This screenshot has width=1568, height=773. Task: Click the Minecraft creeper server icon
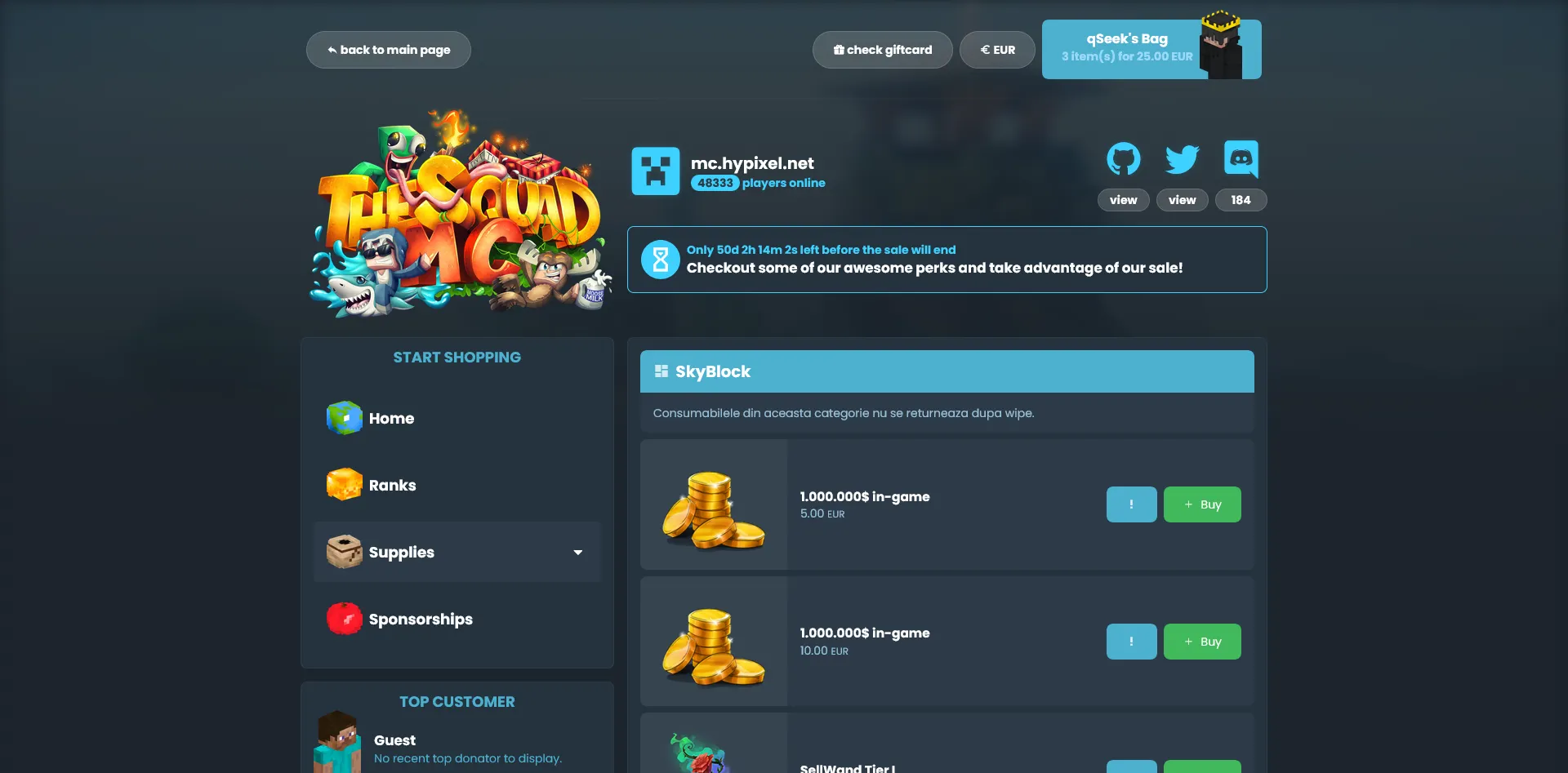(x=655, y=171)
